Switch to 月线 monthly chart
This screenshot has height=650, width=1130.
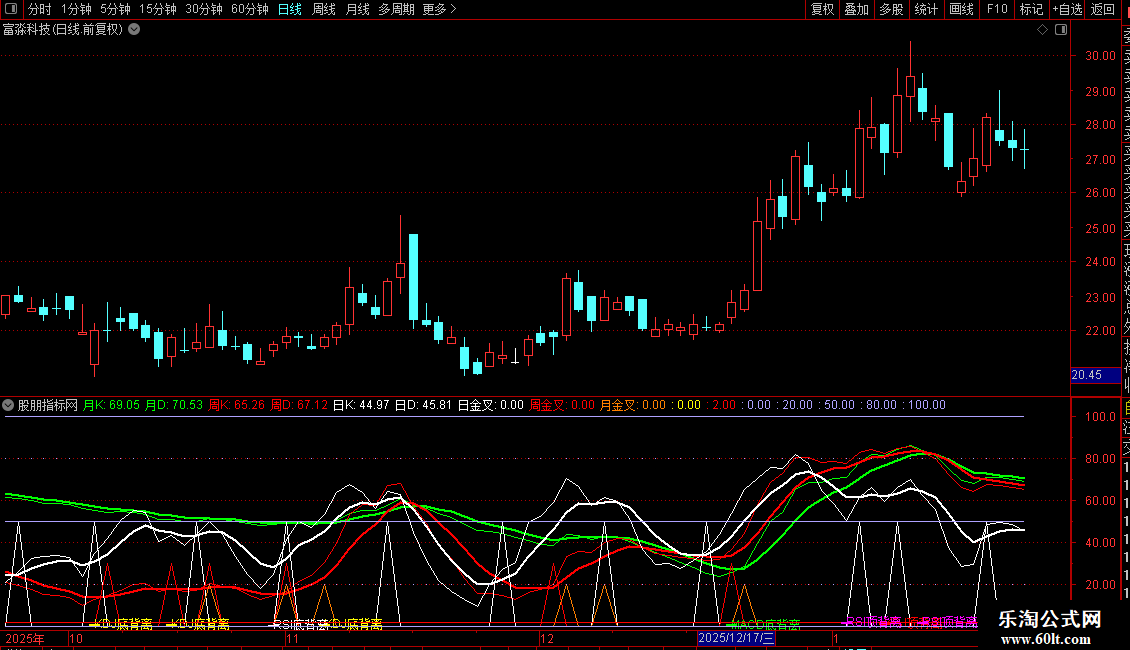[357, 9]
